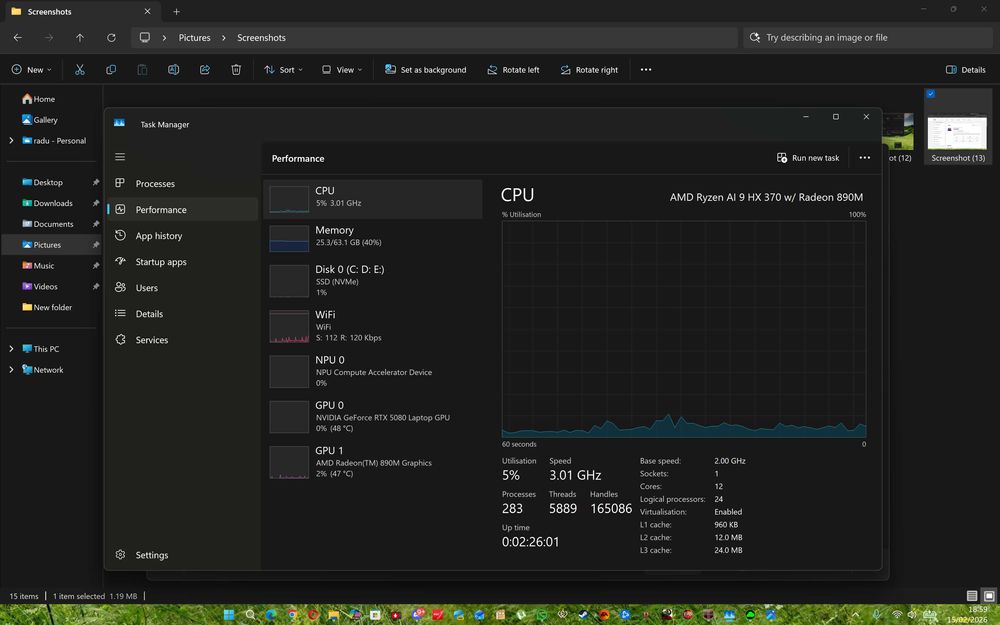Expand the Network tree node
The image size is (1000, 625).
[11, 370]
